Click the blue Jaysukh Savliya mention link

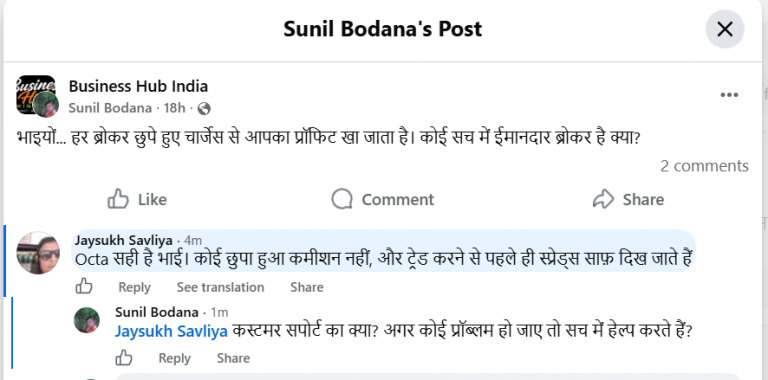coord(171,332)
